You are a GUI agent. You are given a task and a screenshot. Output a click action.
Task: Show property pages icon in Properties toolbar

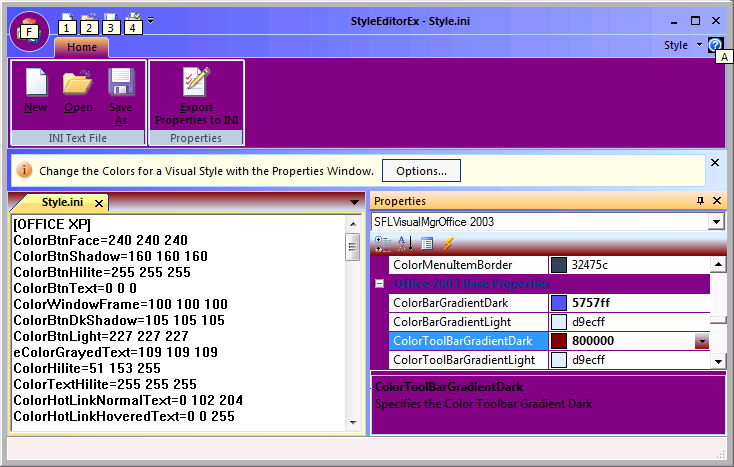tap(427, 243)
